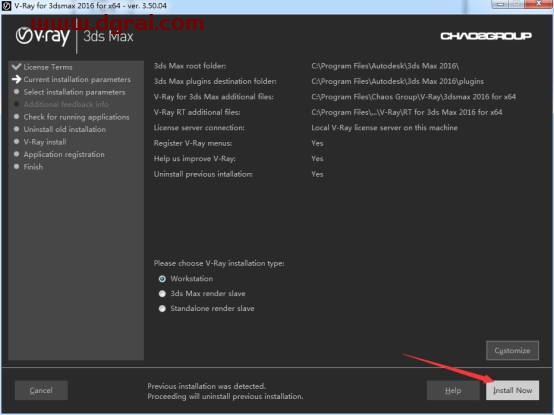Click the greyed Additional feedback info step
This screenshot has width=554, height=415.
(x=66, y=104)
